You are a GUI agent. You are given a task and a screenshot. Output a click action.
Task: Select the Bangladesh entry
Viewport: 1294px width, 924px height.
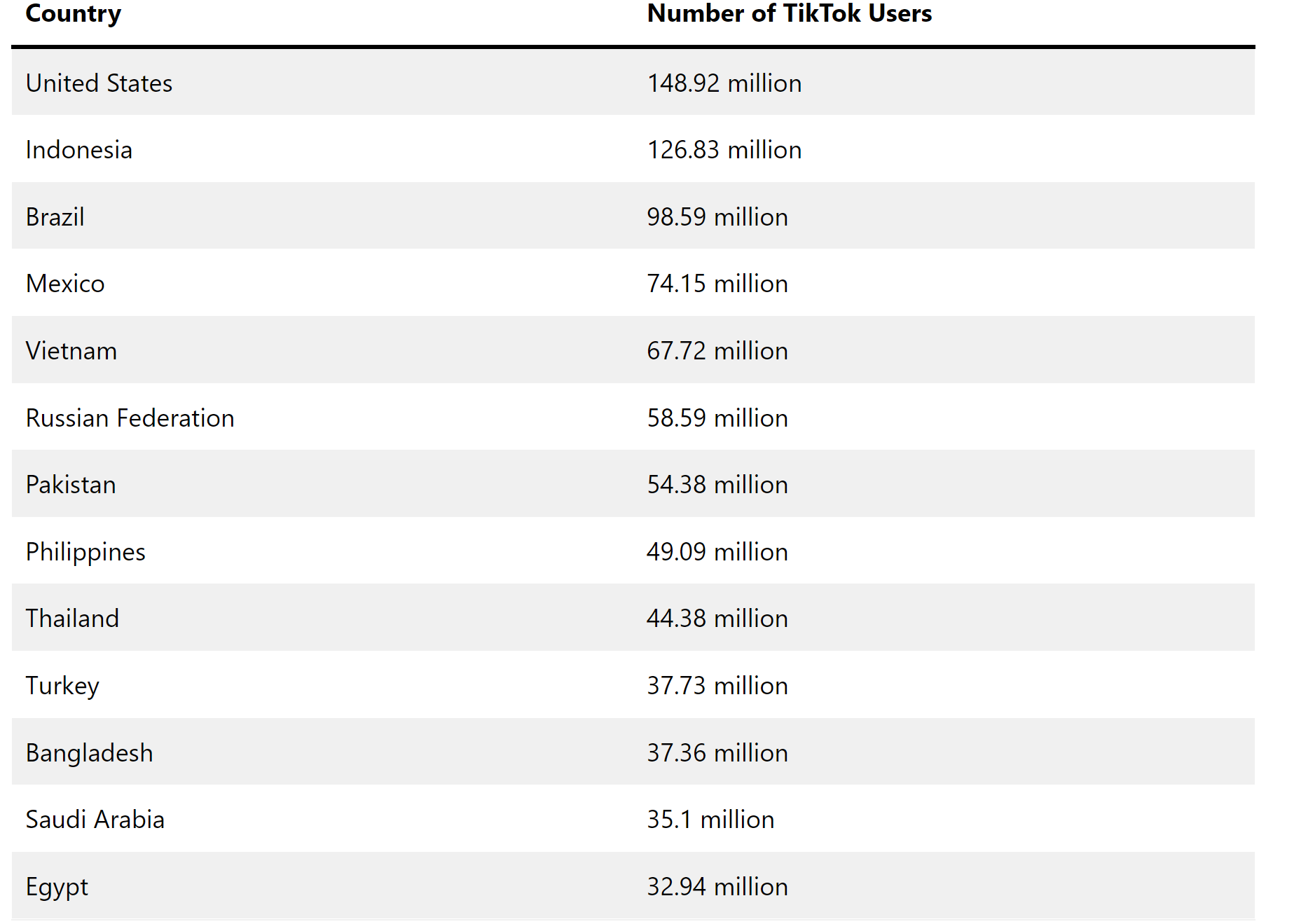click(x=89, y=753)
